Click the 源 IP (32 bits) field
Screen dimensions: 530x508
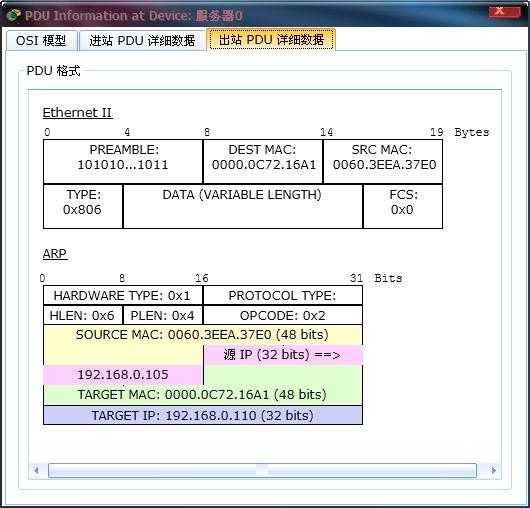(283, 355)
